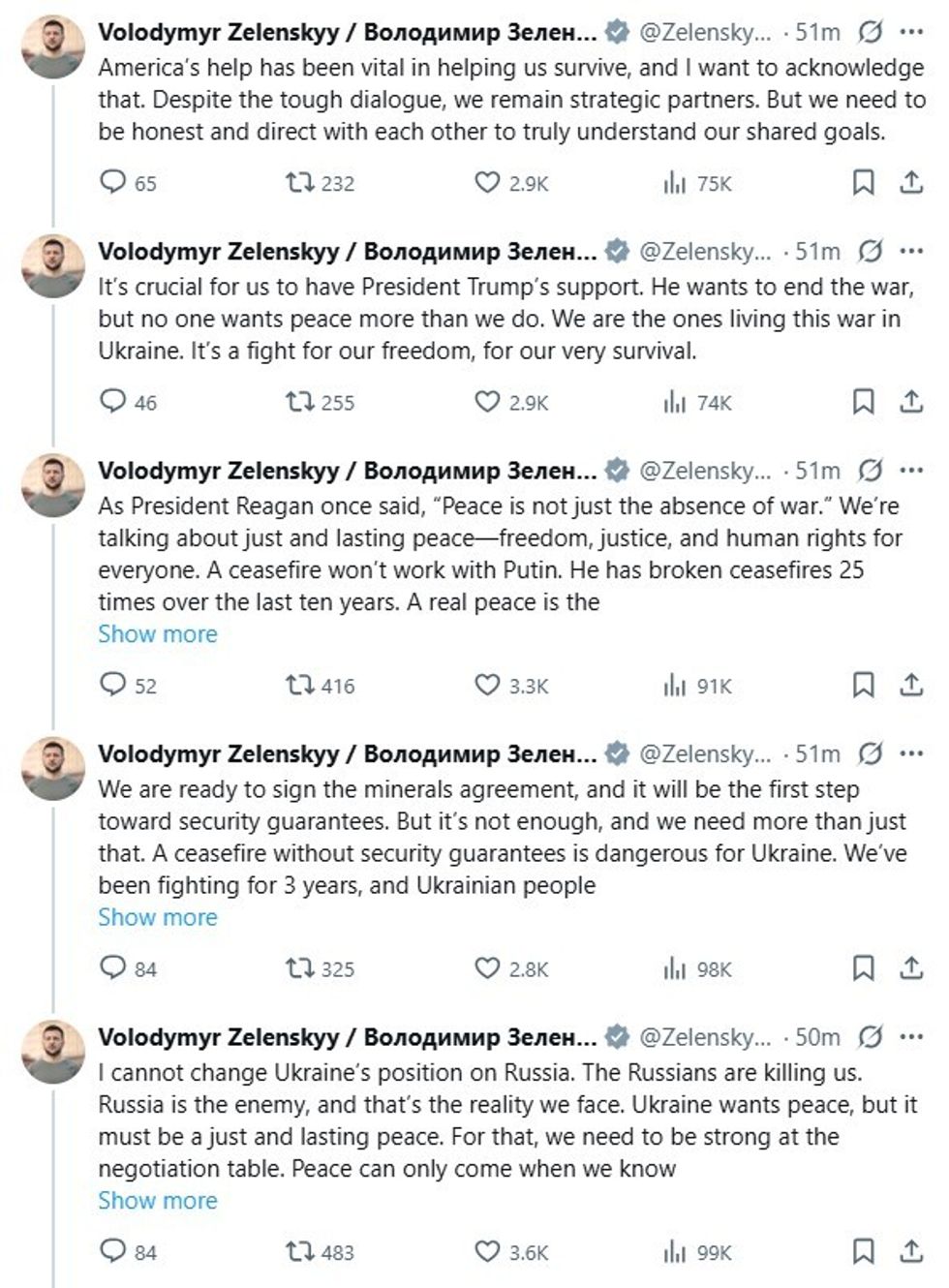Reply to the America's help tweet

(113, 182)
